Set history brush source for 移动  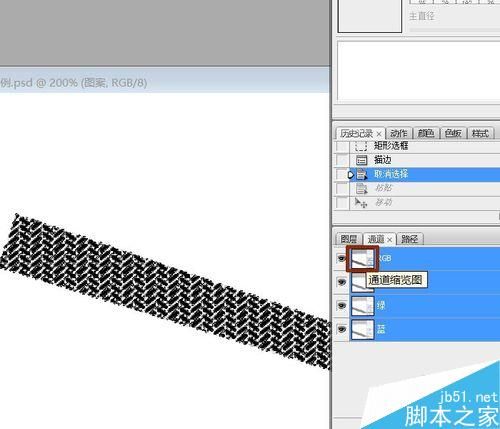342,202
